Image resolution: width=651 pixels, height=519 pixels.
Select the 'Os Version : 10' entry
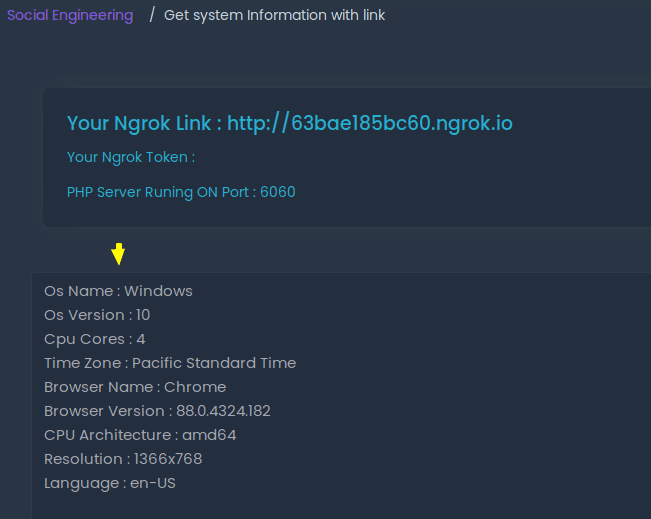coord(97,315)
